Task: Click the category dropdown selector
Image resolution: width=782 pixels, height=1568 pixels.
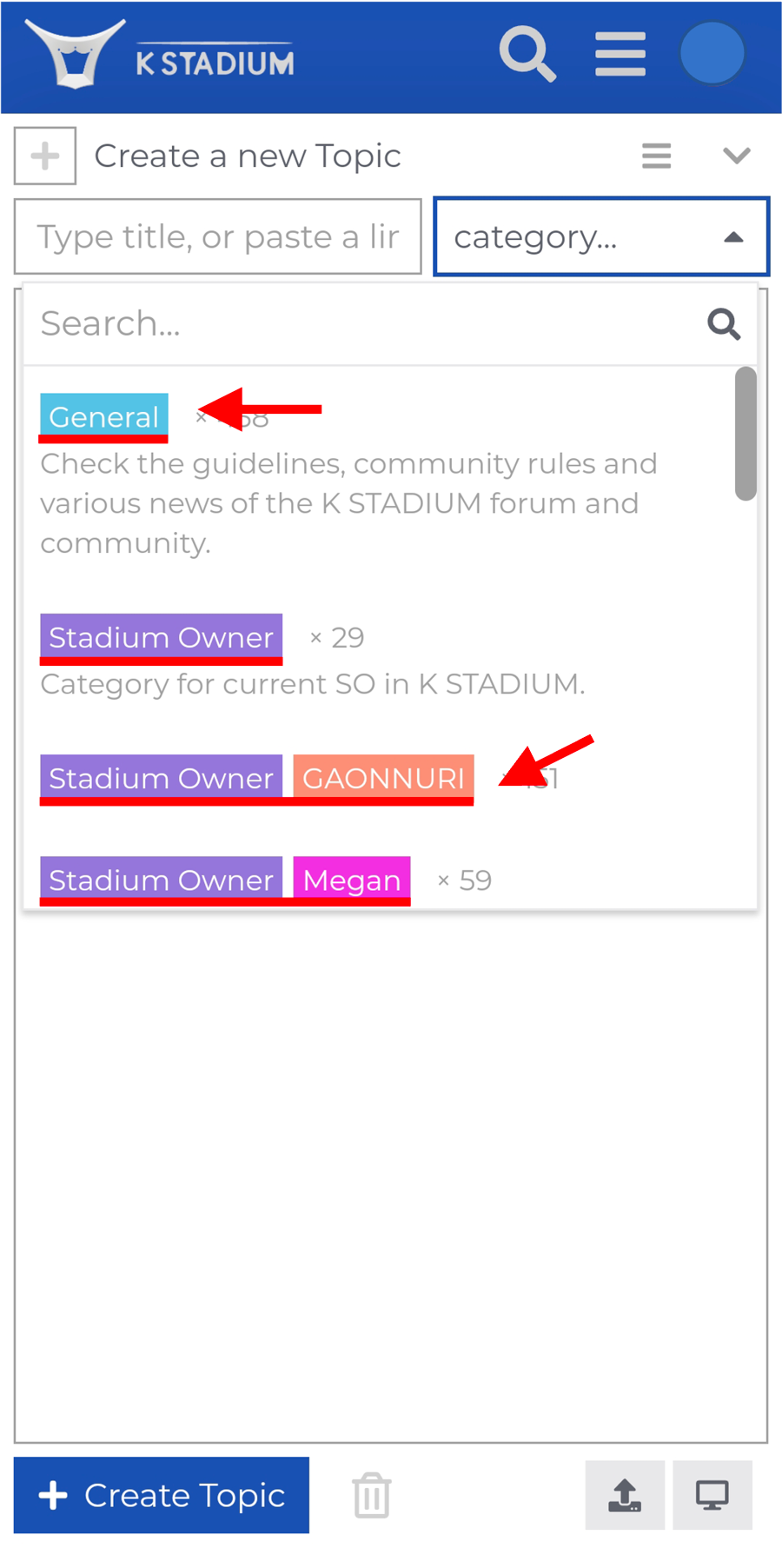Action: click(x=600, y=236)
